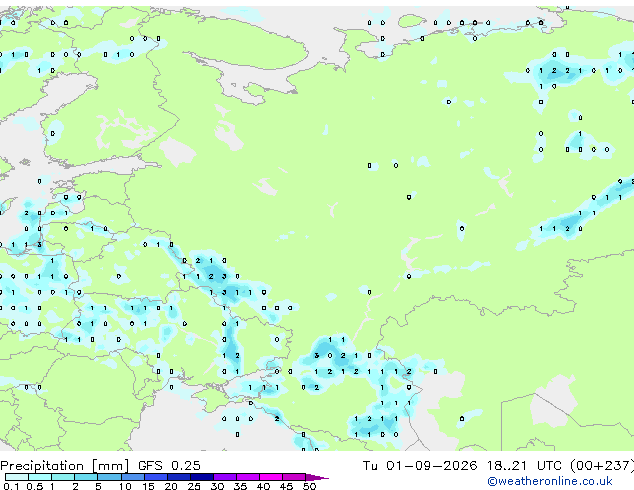The height and width of the screenshot is (490, 634).
Task: Pick the 2–5 mm legend color box
Action: click(x=86, y=477)
